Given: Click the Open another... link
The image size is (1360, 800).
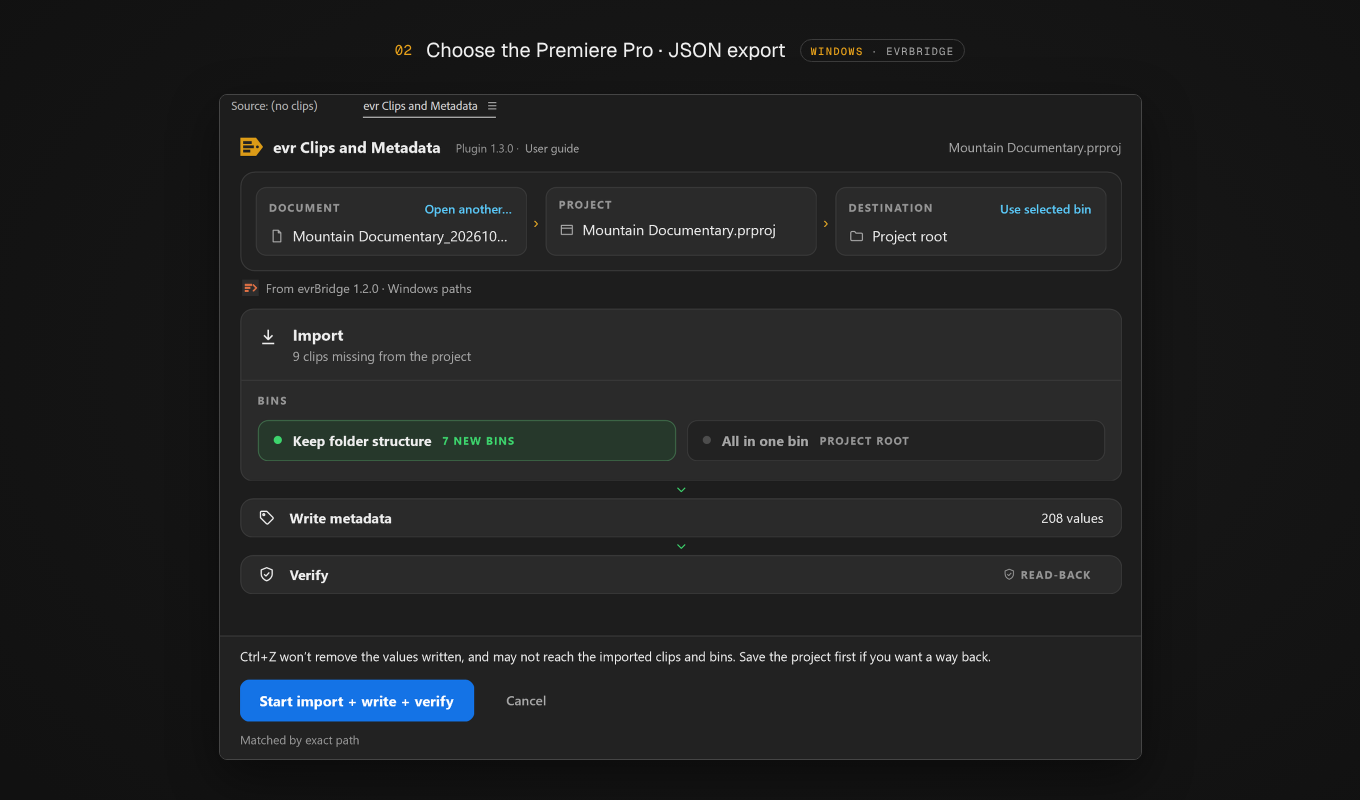Looking at the screenshot, I should 468,209.
